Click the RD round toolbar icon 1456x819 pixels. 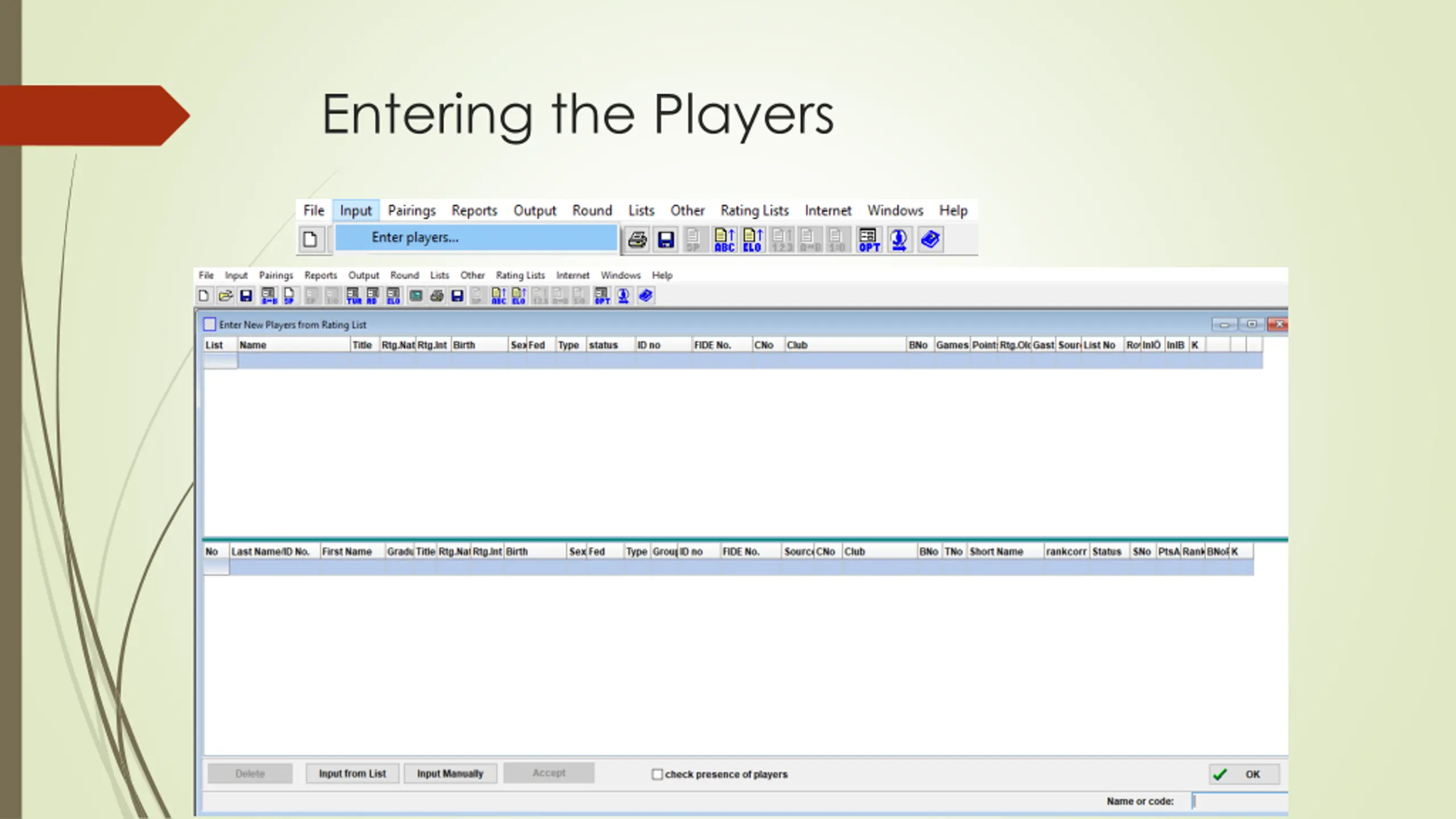373,296
